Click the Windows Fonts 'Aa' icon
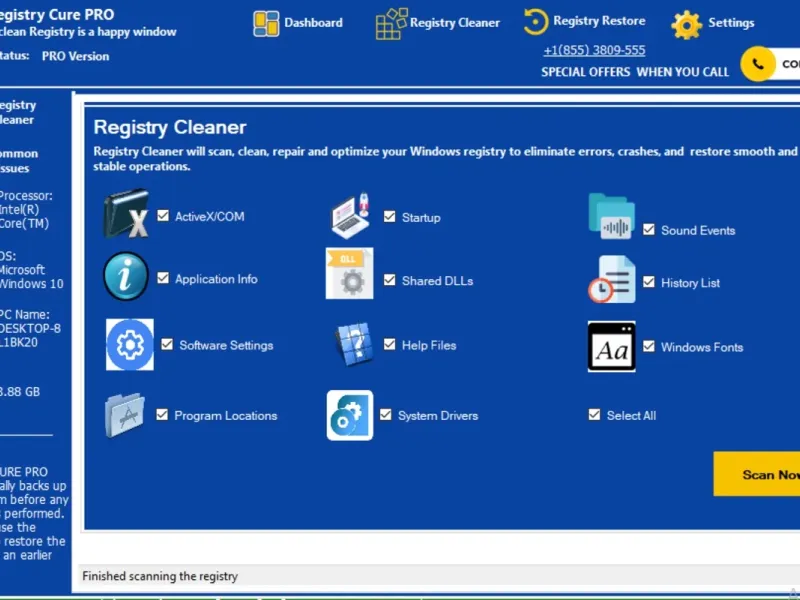The width and height of the screenshot is (800, 600). point(612,346)
